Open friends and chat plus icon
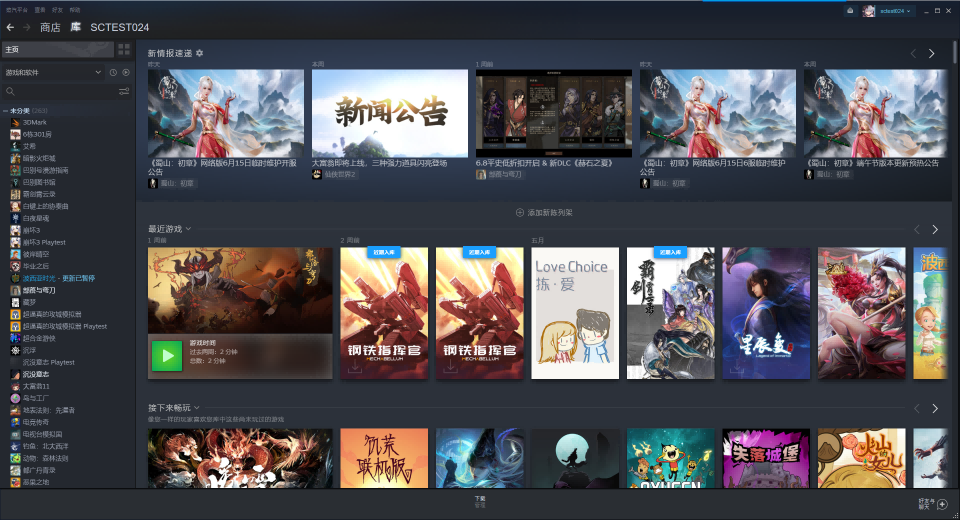Screen dimensions: 960x520 coord(942,504)
